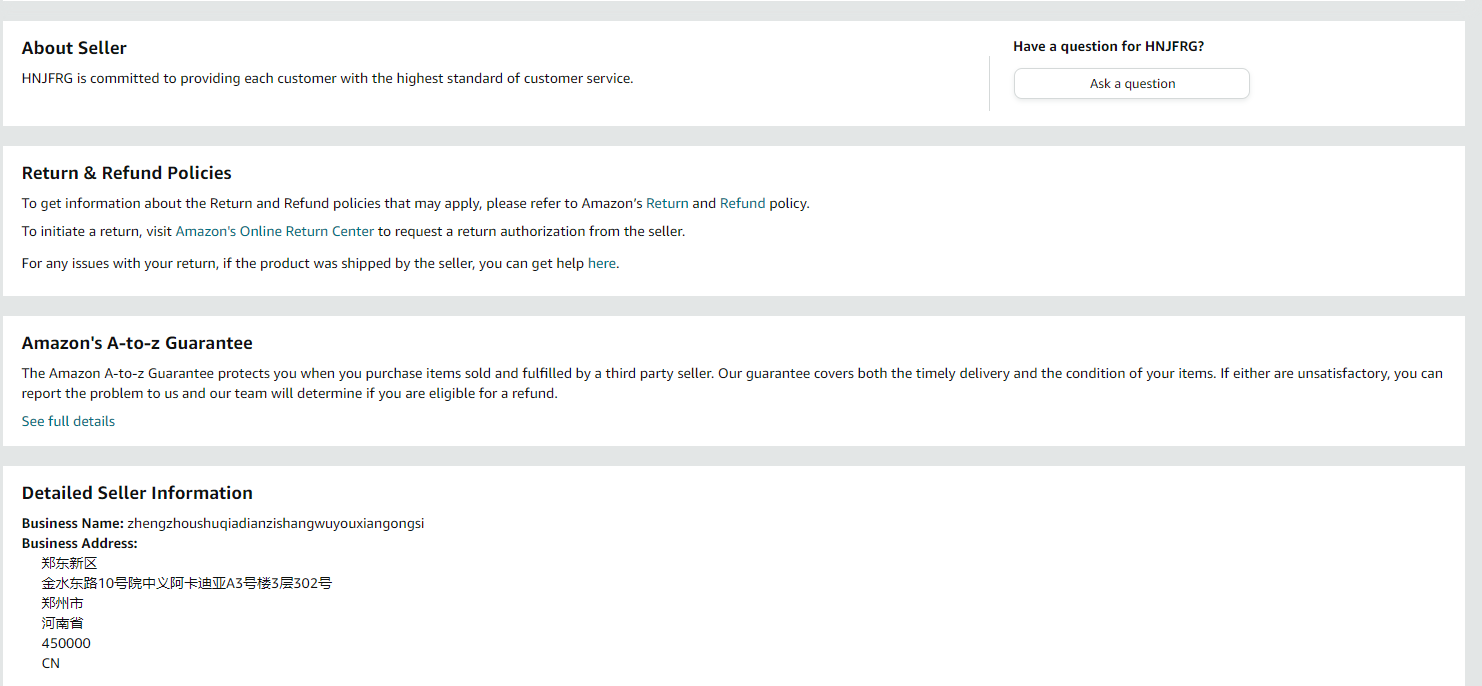Click the country code CN
The width and height of the screenshot is (1482, 686).
(51, 663)
